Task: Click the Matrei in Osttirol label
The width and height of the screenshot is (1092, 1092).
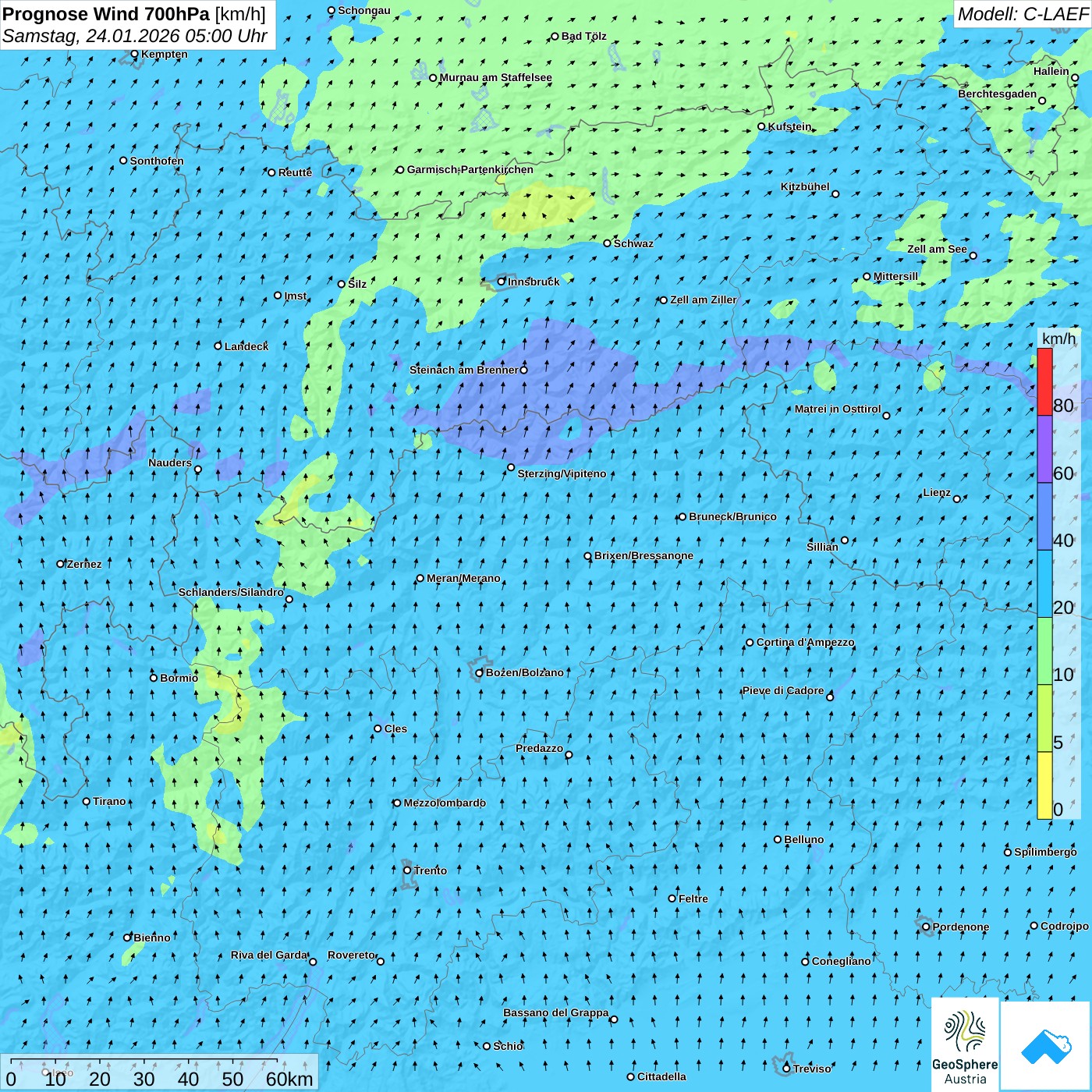Action: tap(837, 409)
